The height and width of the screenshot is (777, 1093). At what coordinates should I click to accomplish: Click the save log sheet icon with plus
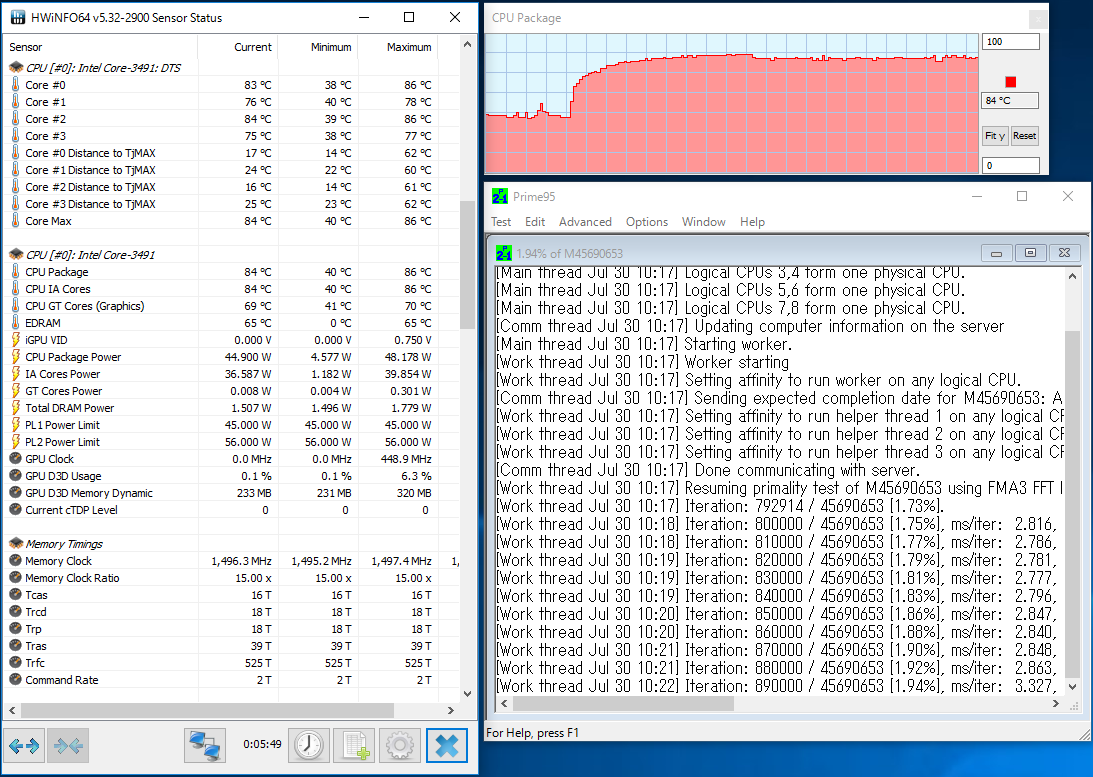(354, 746)
